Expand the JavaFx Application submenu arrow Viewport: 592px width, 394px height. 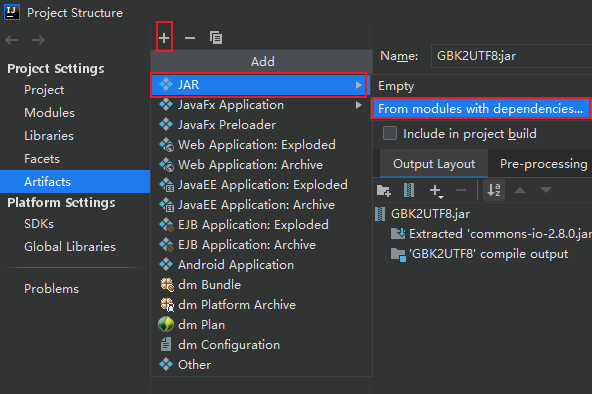(x=358, y=105)
